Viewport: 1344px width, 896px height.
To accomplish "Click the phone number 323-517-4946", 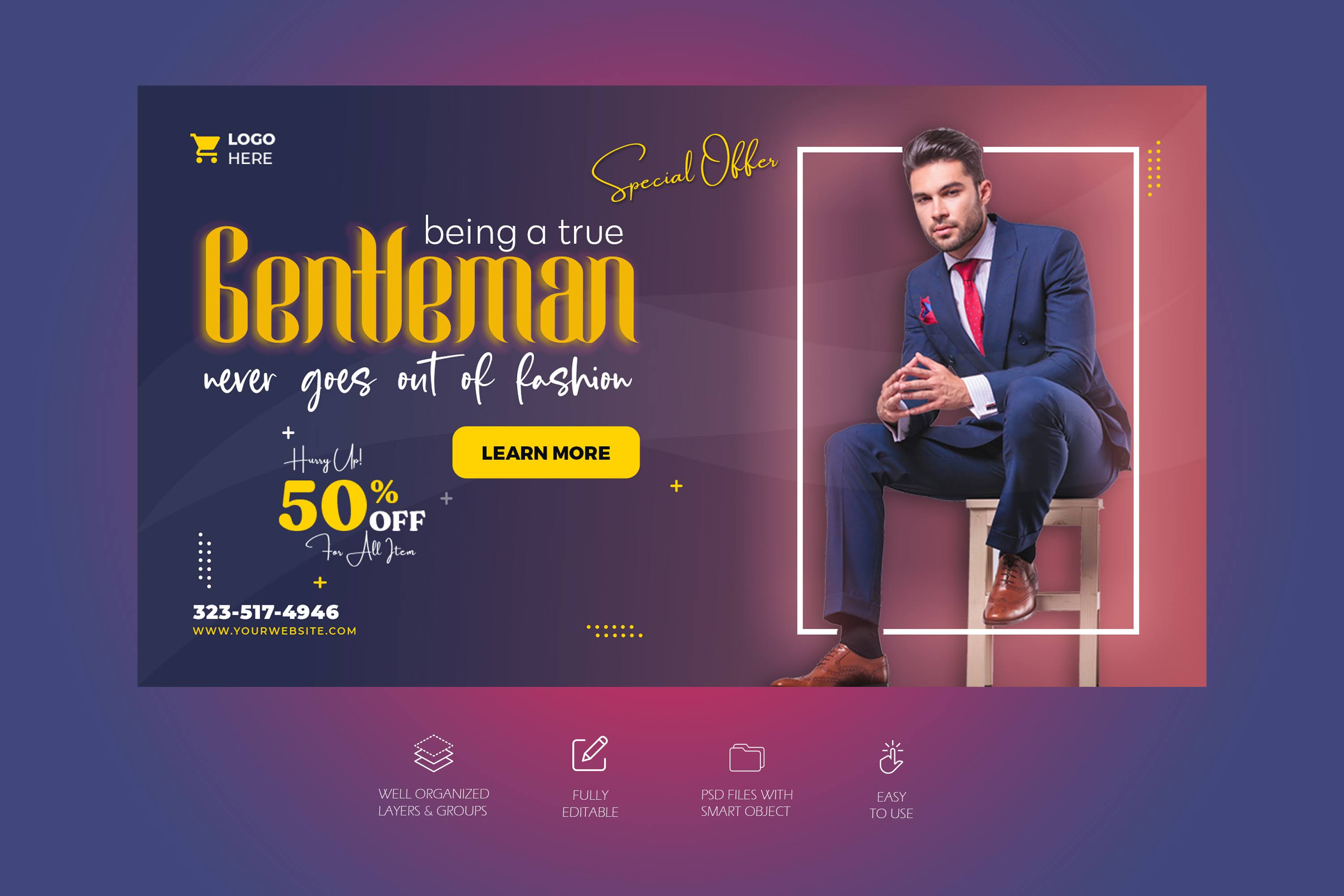I will pos(266,612).
